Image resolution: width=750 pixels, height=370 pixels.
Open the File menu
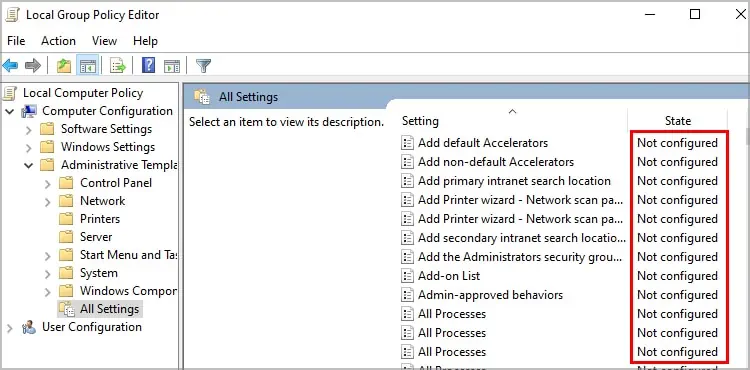[16, 41]
